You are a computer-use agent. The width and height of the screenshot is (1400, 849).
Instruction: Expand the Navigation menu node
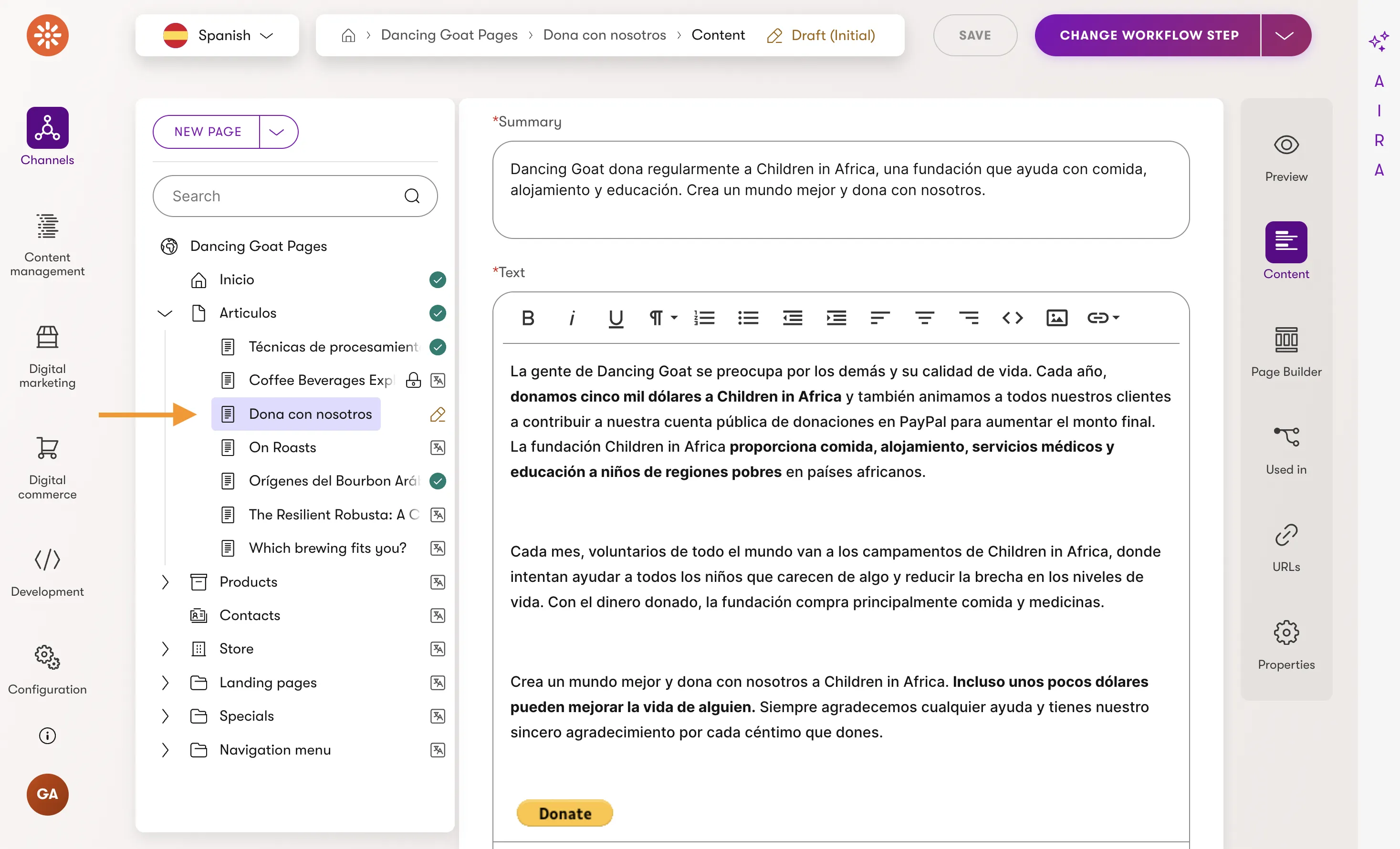(x=165, y=750)
